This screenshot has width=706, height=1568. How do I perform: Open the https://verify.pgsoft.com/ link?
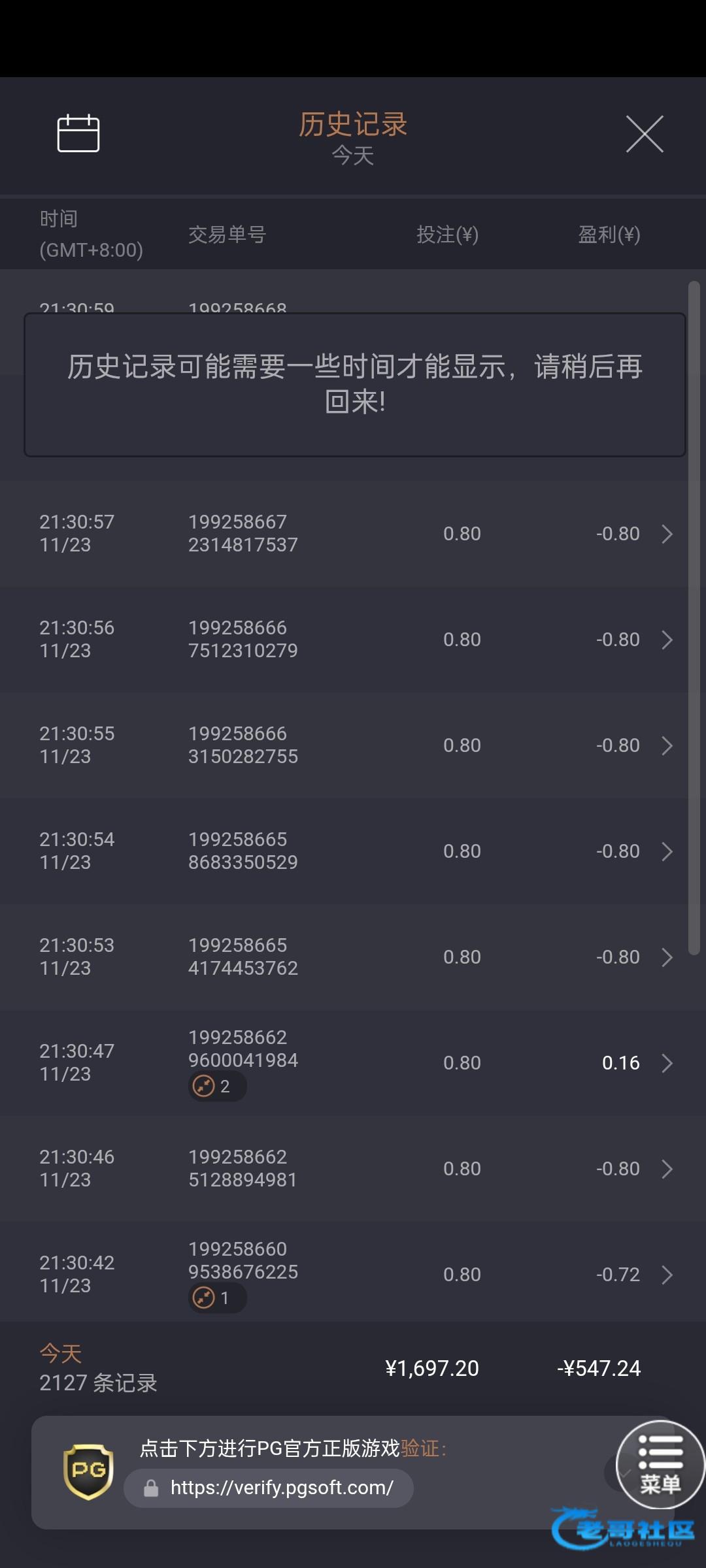tap(281, 1488)
